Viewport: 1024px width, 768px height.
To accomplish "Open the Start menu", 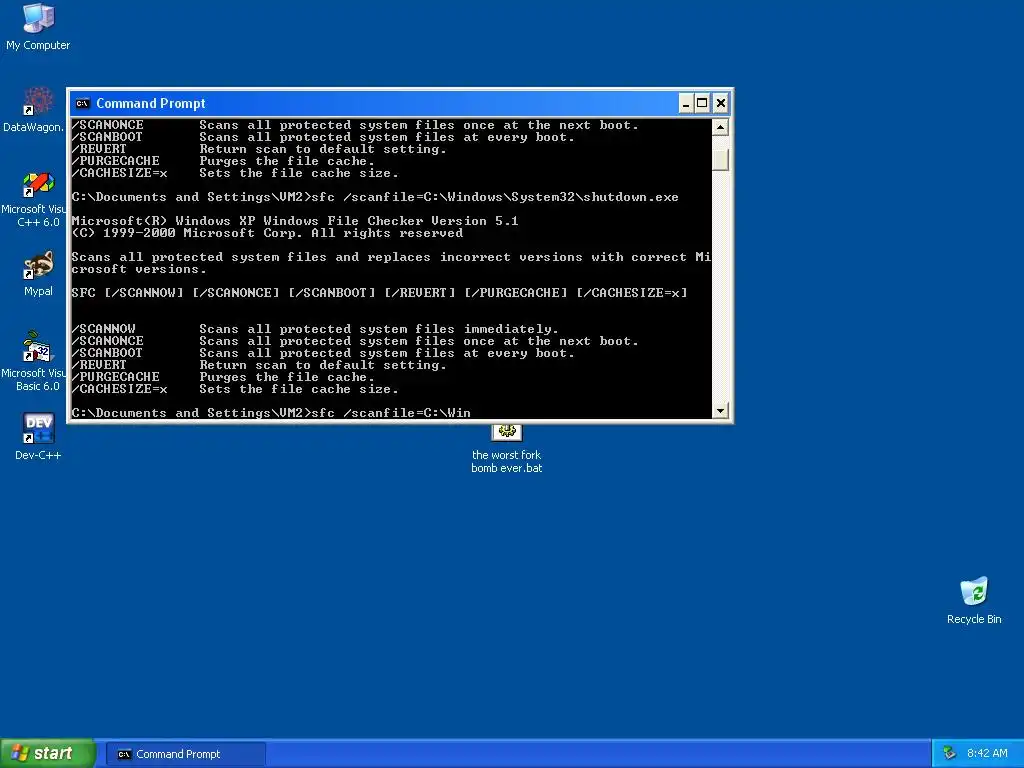I will [47, 753].
